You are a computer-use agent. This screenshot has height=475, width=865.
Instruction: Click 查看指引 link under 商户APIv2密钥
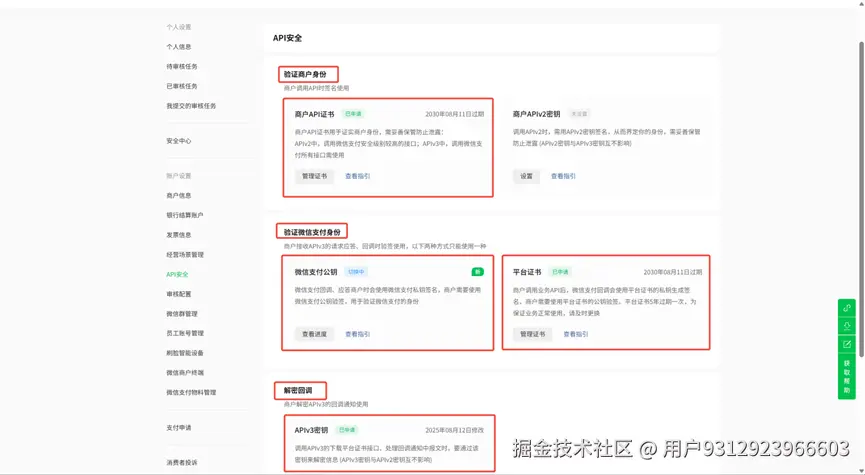[563, 176]
